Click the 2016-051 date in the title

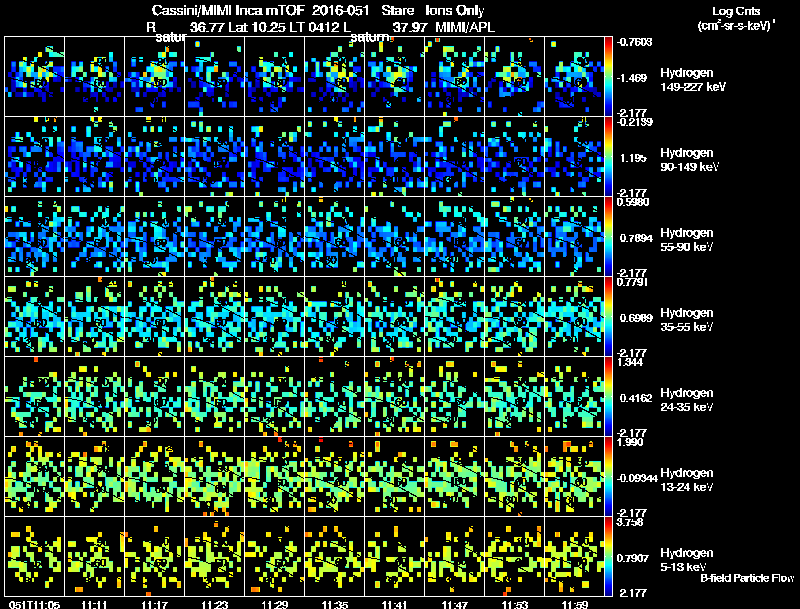click(x=340, y=11)
